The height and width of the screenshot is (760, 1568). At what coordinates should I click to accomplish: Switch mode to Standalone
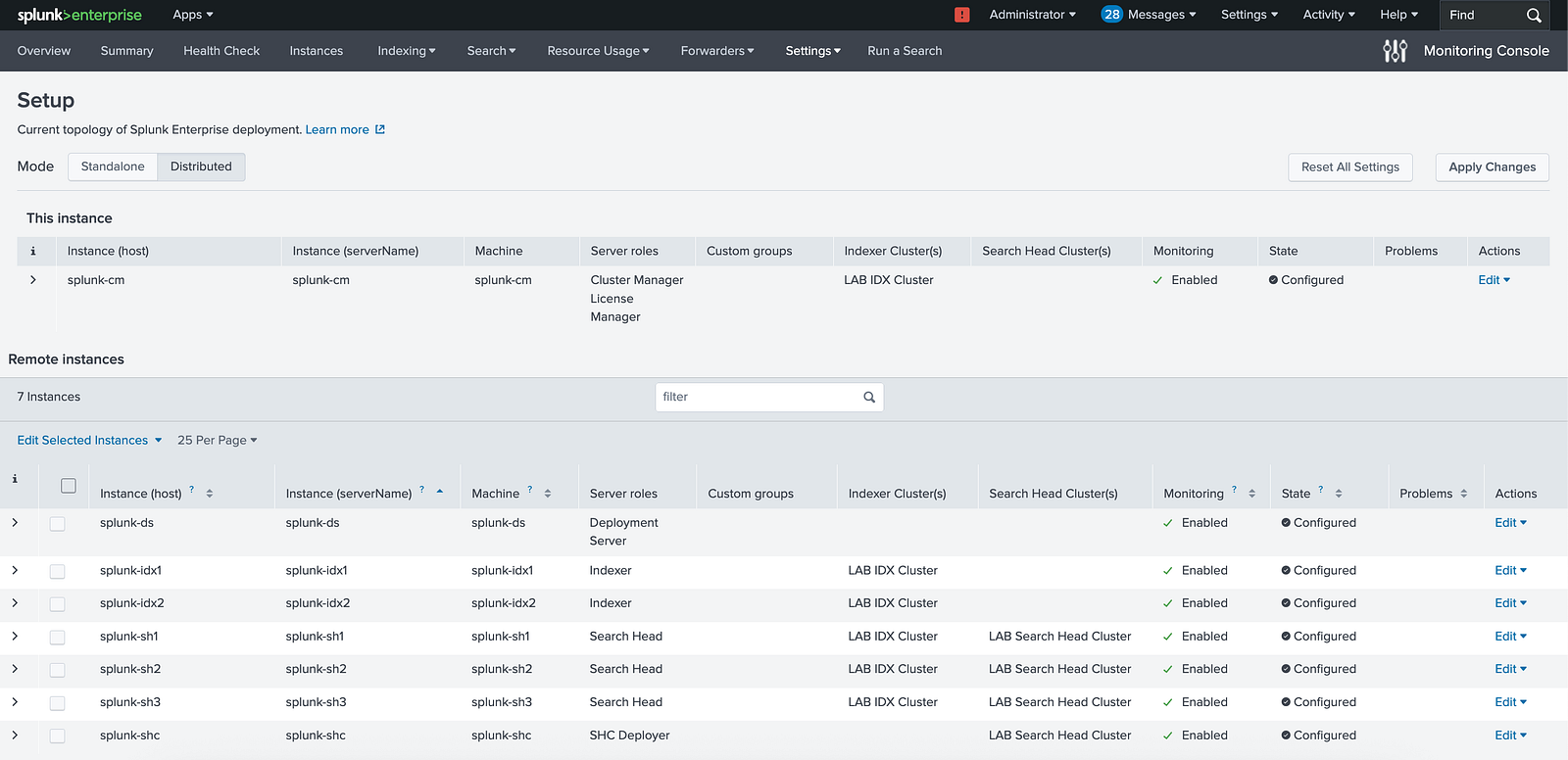pyautogui.click(x=113, y=166)
